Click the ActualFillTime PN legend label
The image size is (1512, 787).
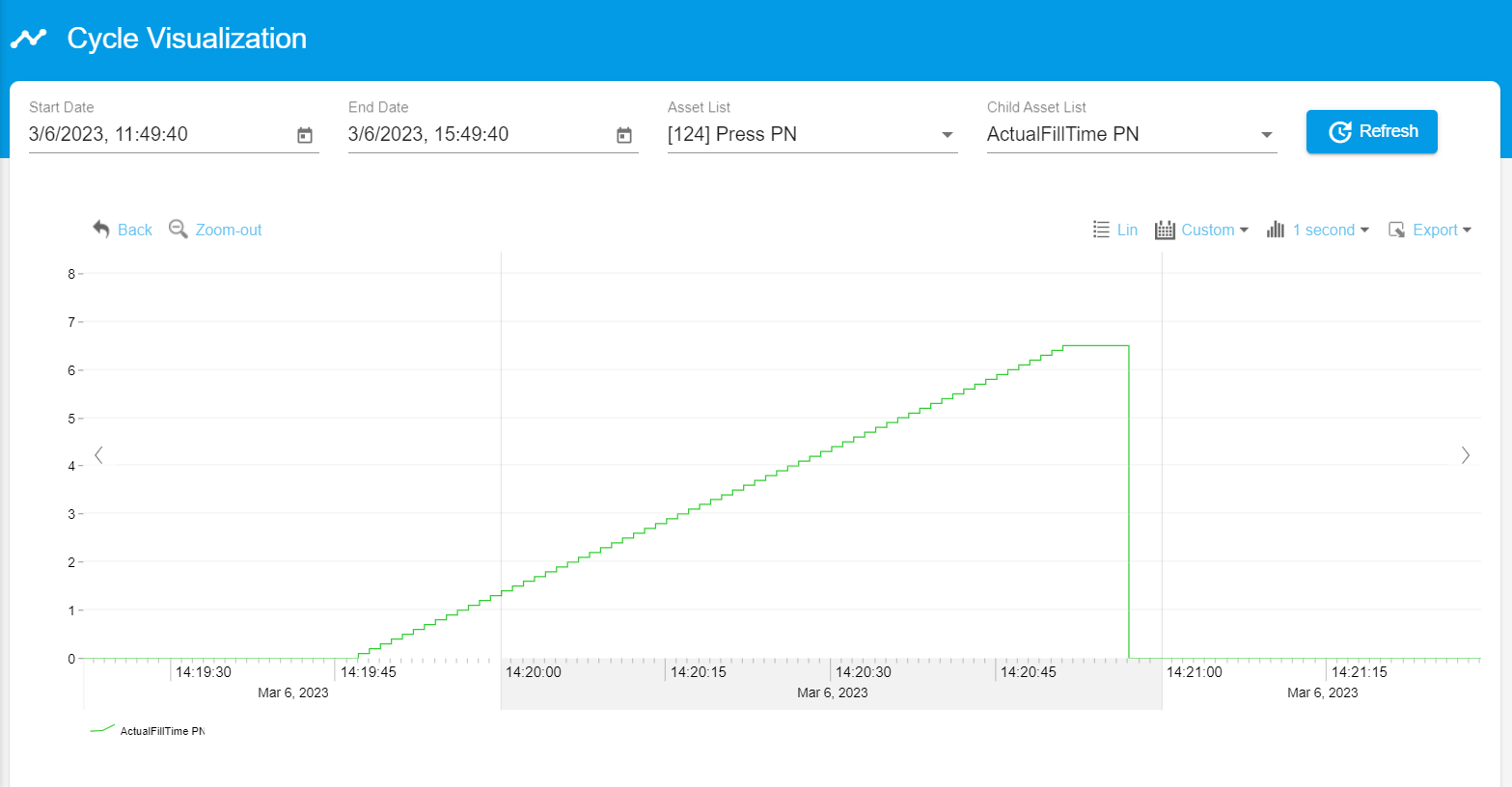pos(162,731)
